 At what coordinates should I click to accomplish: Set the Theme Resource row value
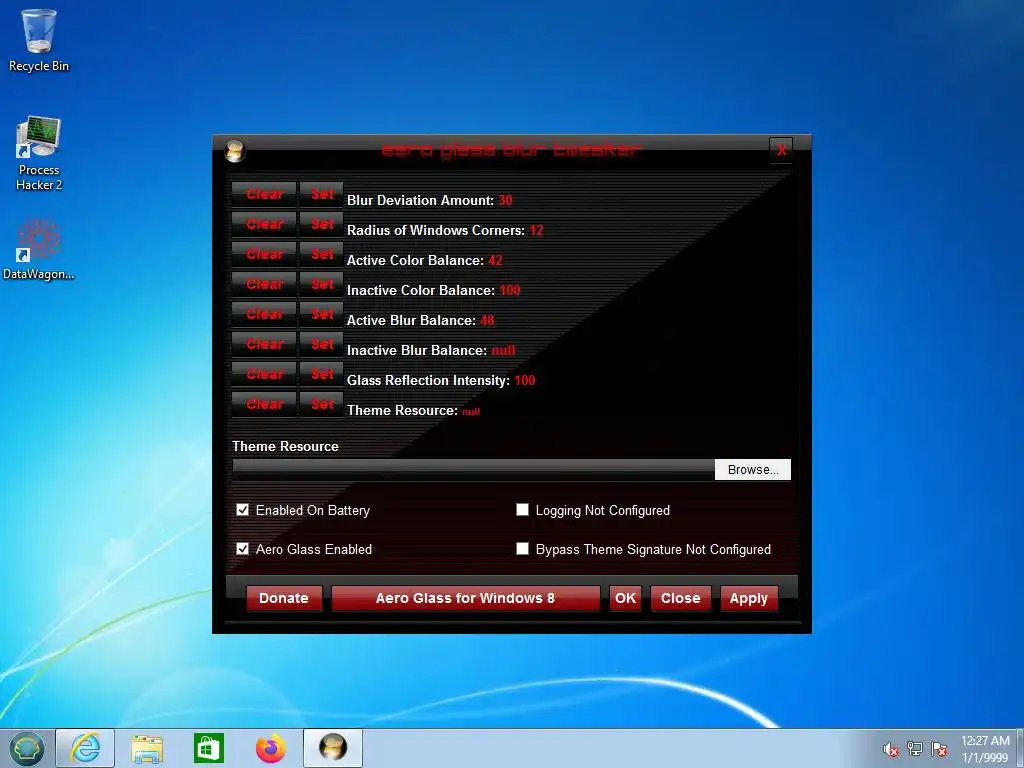coord(322,404)
